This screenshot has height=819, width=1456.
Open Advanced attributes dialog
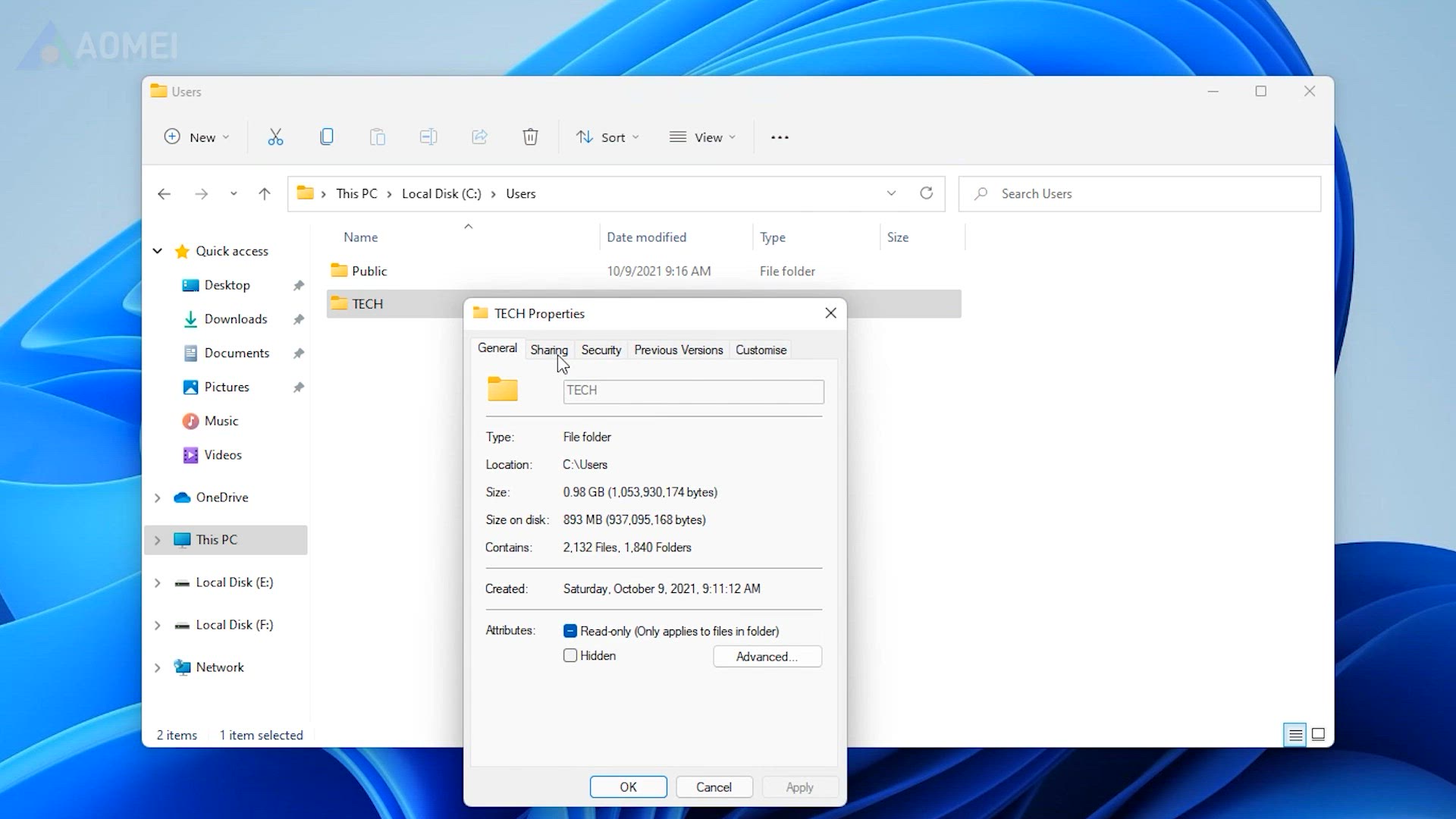click(767, 657)
